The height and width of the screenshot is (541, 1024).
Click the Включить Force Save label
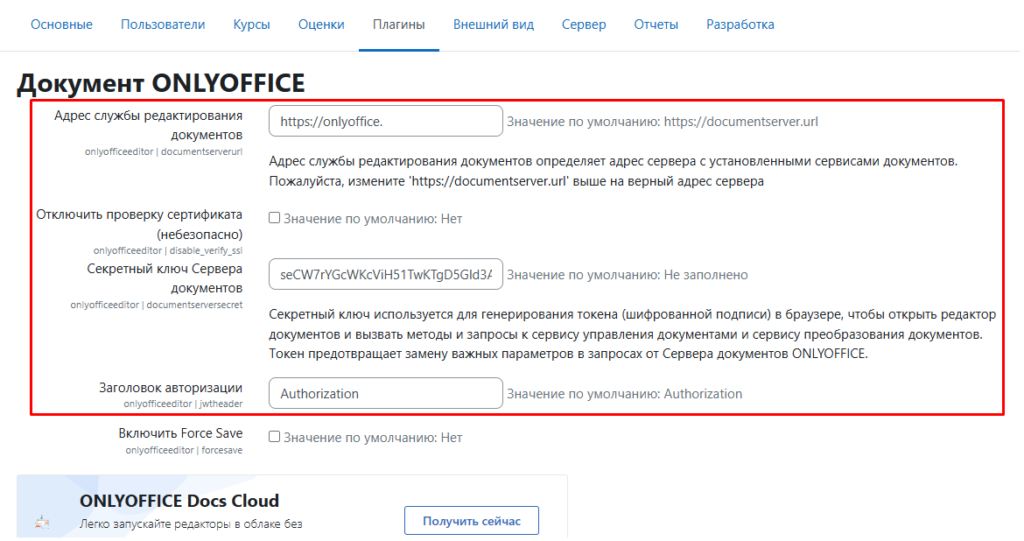point(180,433)
